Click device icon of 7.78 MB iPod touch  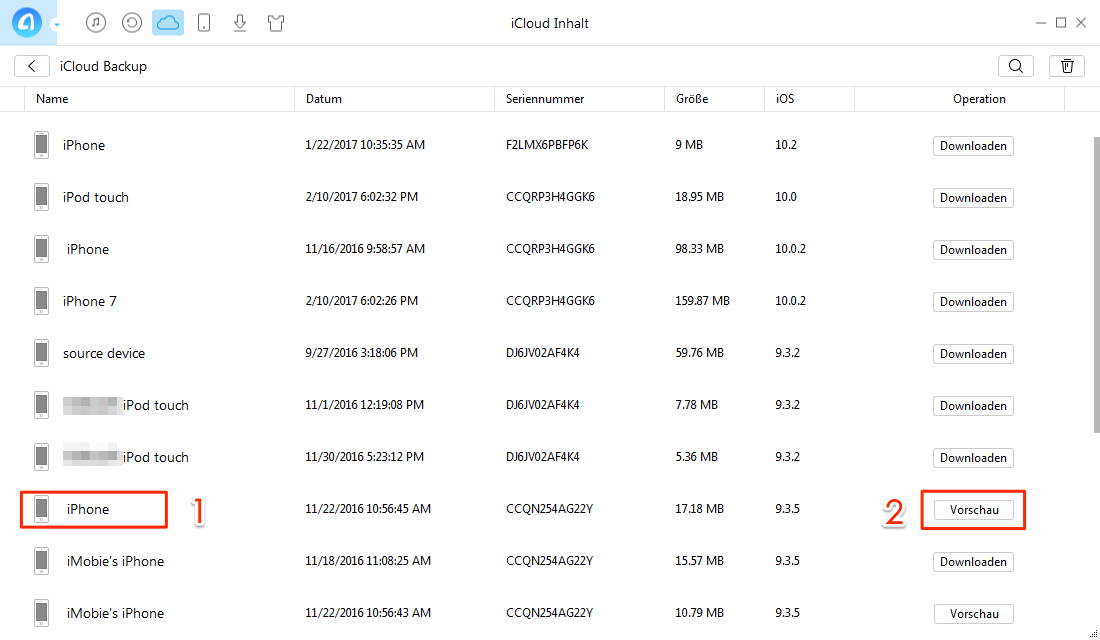41,405
